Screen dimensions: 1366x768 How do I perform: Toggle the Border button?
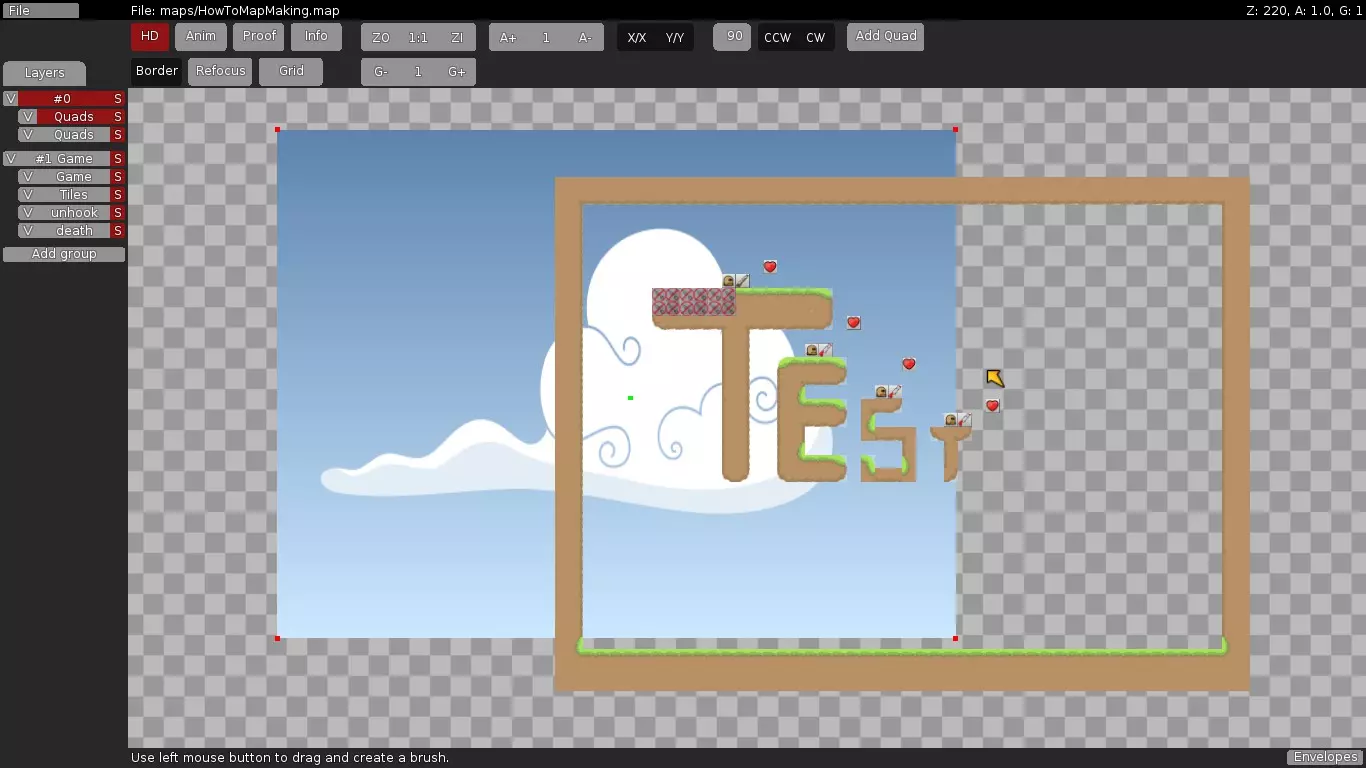click(x=157, y=72)
